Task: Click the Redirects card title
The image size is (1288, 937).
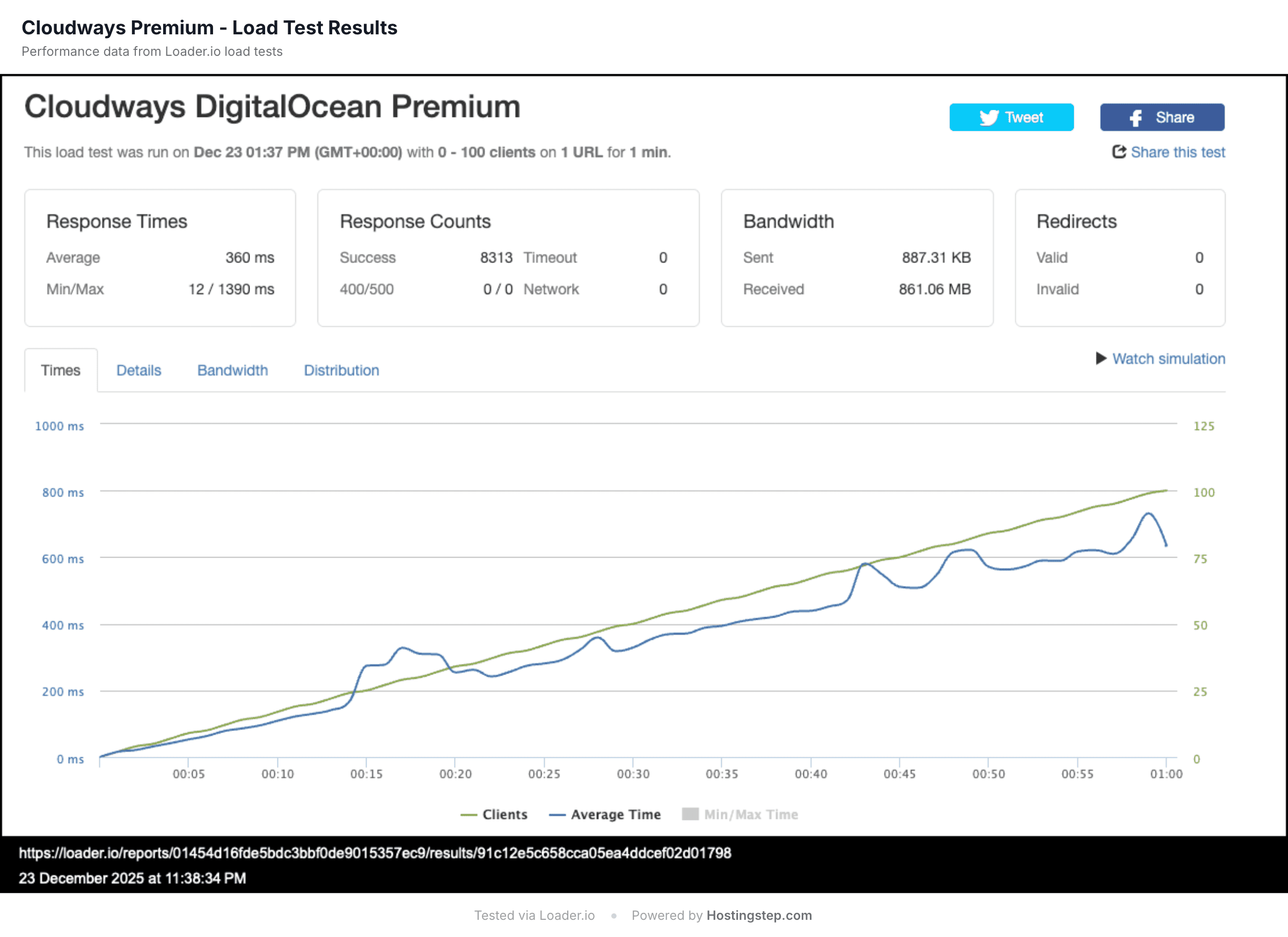Action: tap(1077, 222)
